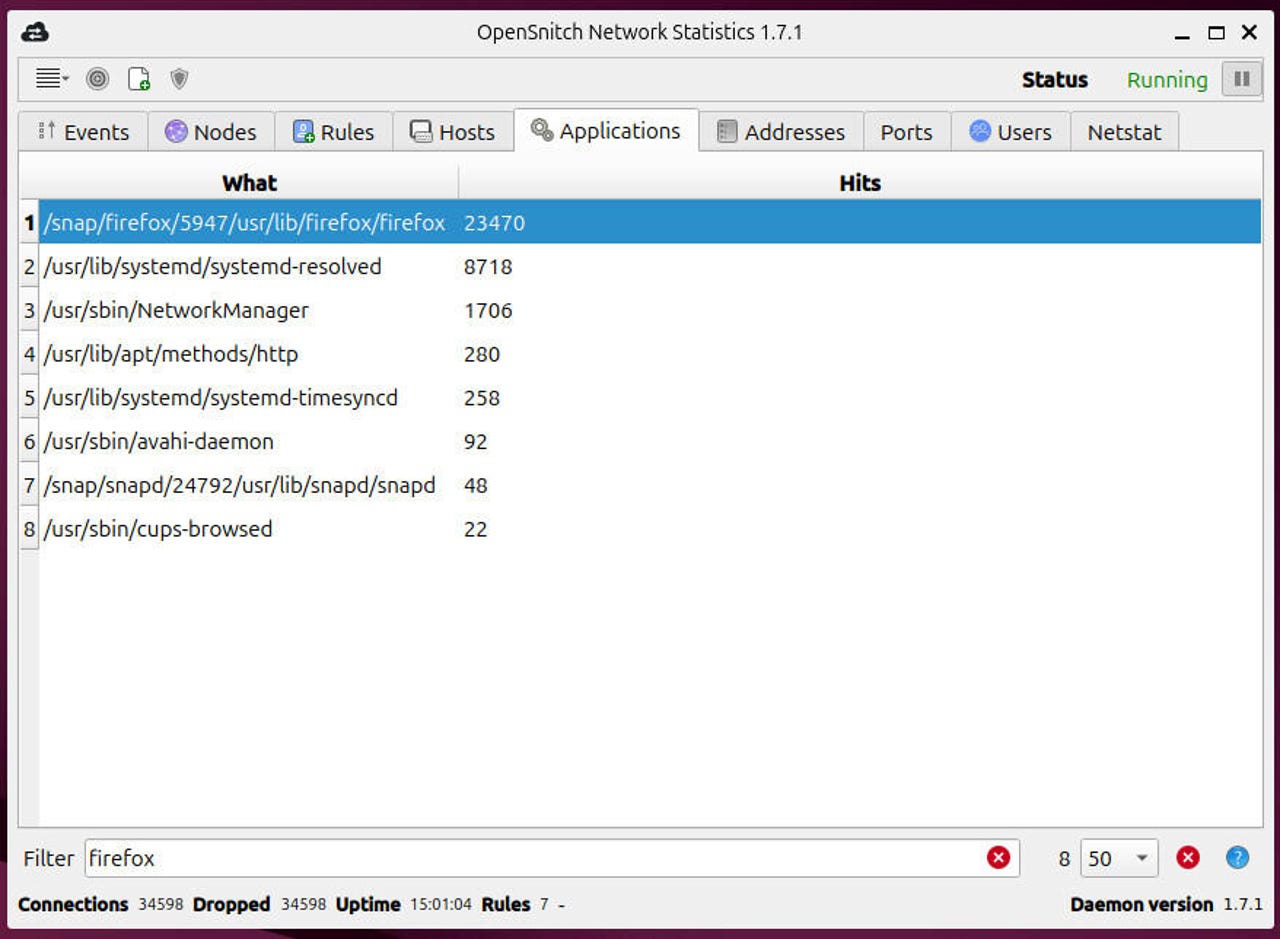Image resolution: width=1280 pixels, height=939 pixels.
Task: Switch to the Events tab
Action: [83, 131]
